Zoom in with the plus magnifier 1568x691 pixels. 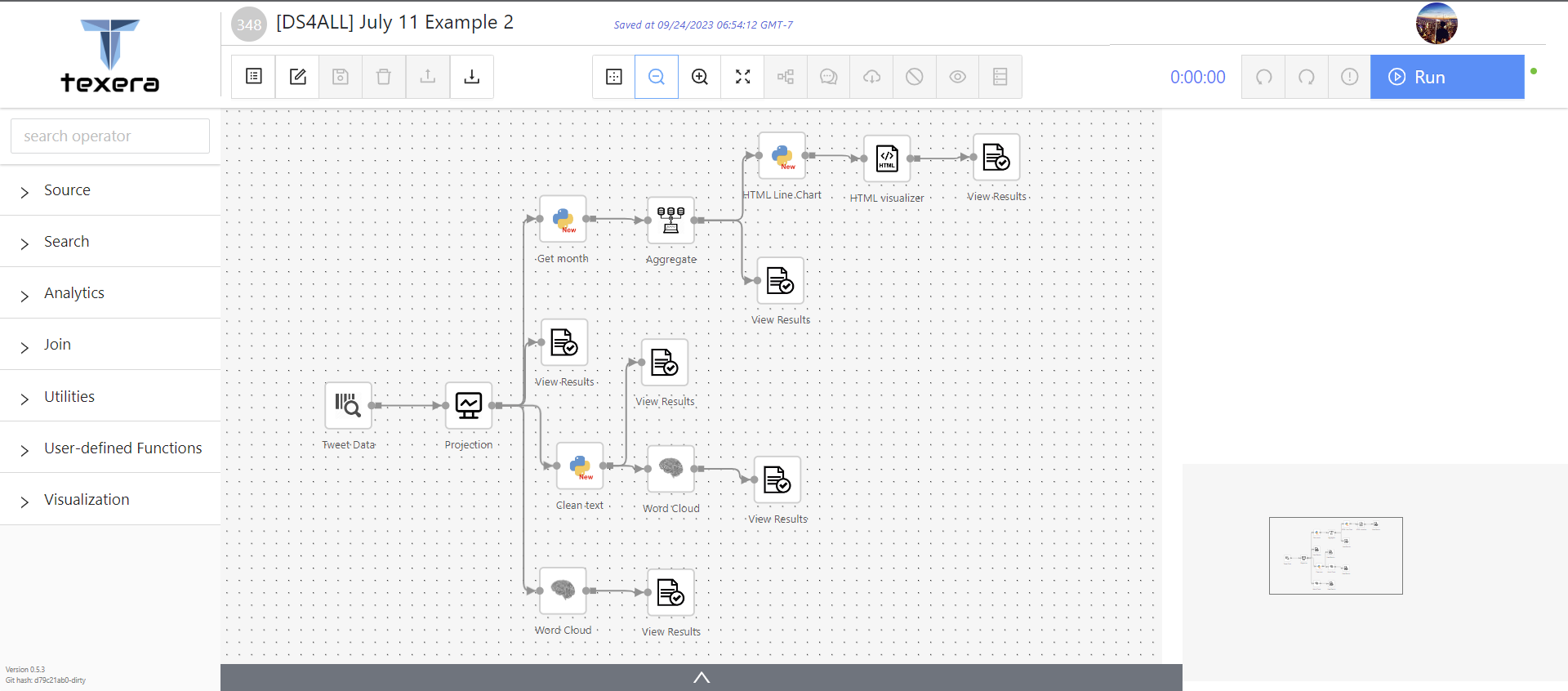(700, 77)
